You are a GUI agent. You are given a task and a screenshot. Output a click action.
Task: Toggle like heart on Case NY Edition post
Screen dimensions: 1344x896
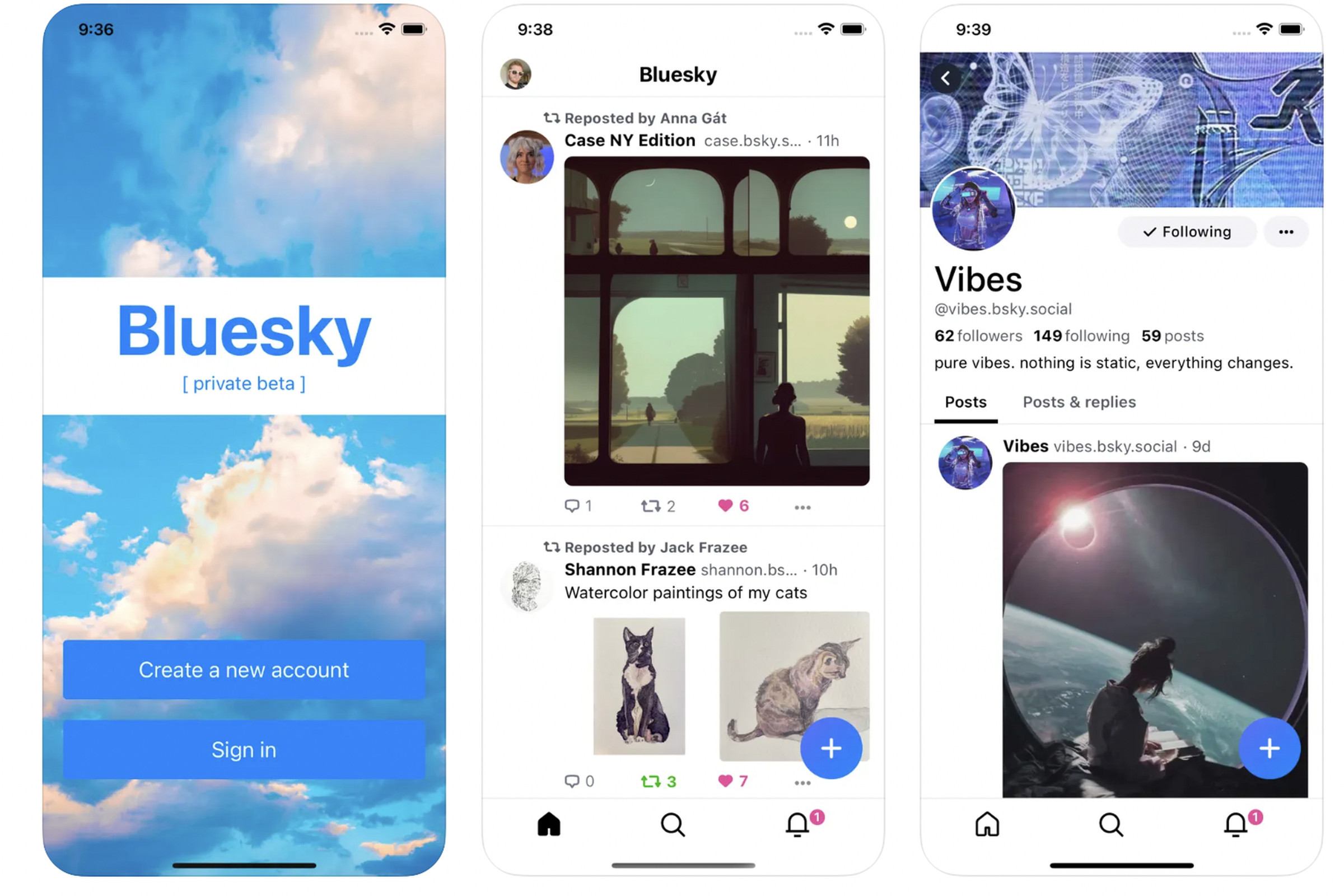[x=720, y=506]
